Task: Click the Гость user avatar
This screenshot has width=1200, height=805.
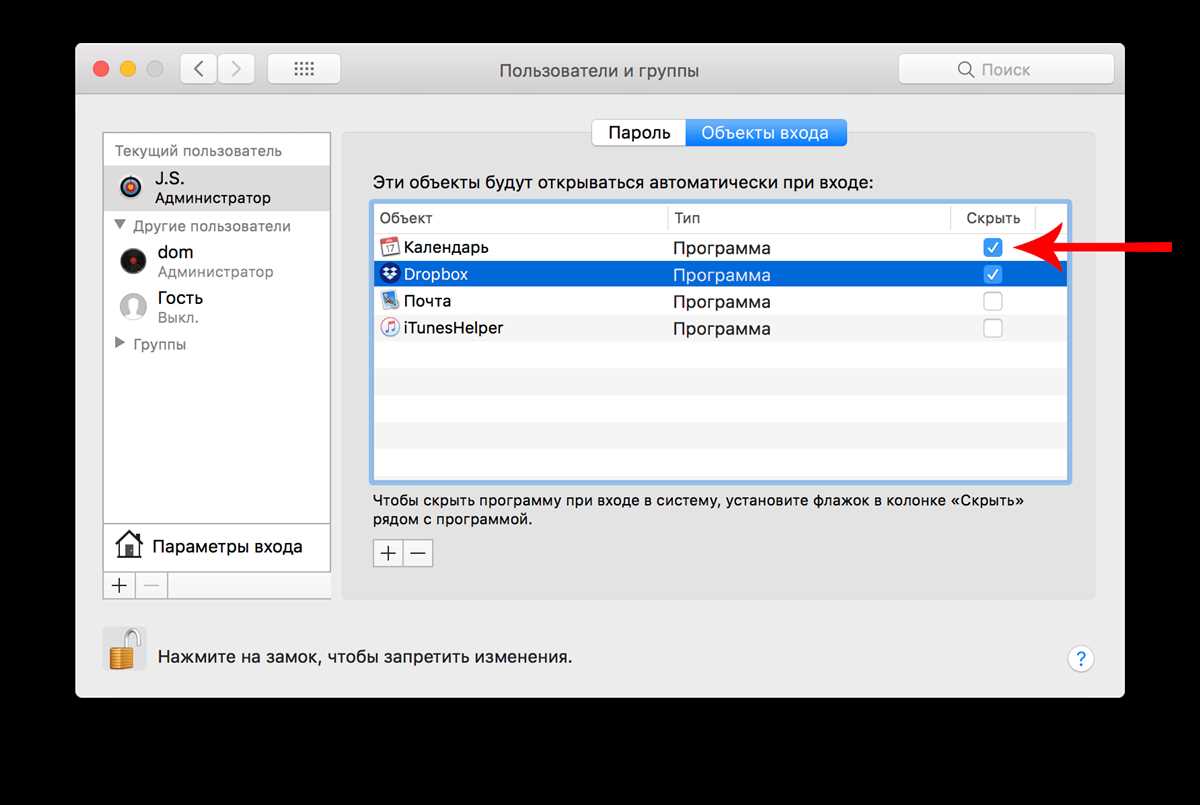Action: 132,306
